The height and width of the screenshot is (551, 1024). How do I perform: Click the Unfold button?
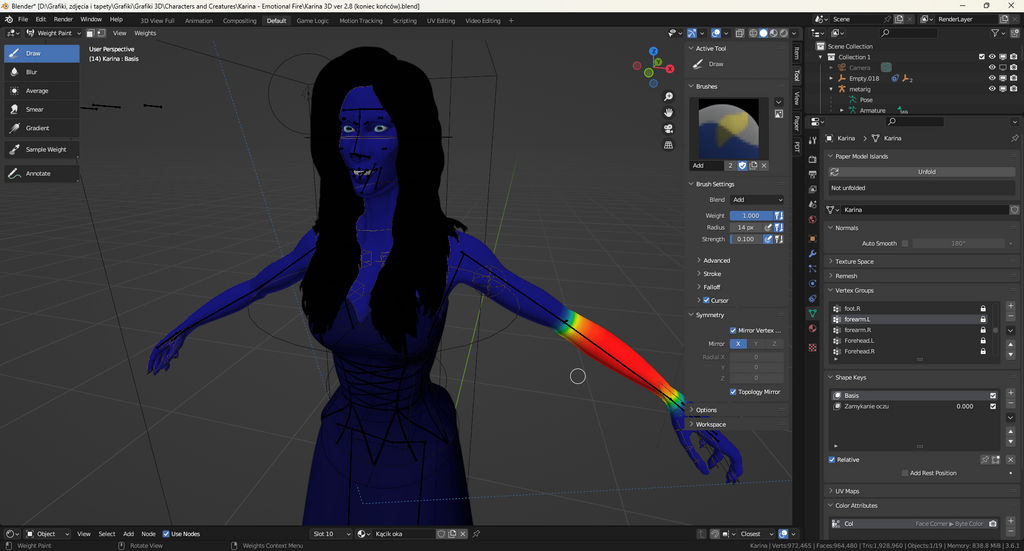click(927, 172)
